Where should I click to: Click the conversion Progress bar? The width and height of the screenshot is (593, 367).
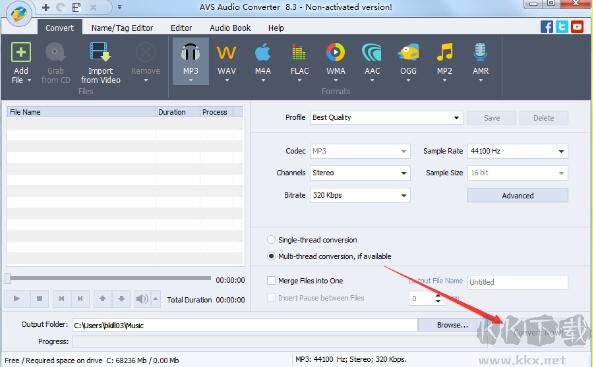[280, 342]
